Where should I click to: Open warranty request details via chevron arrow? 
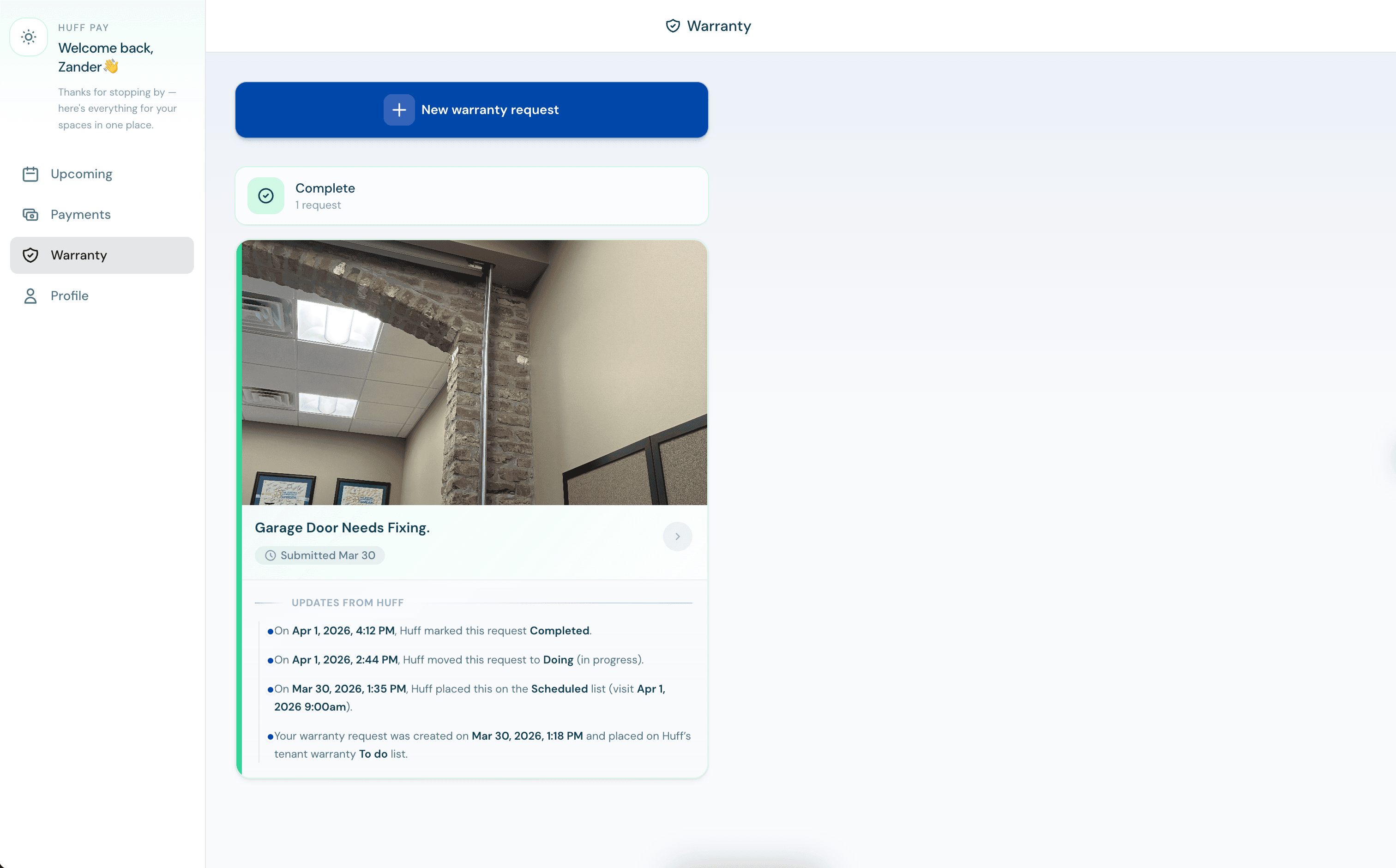tap(678, 536)
